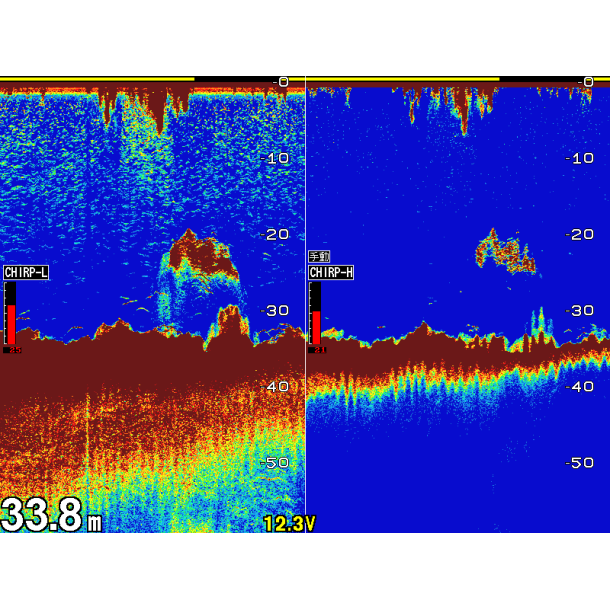Screen dimensions: 610x610
Task: Click the 30 depth marker, left panel
Action: [276, 310]
